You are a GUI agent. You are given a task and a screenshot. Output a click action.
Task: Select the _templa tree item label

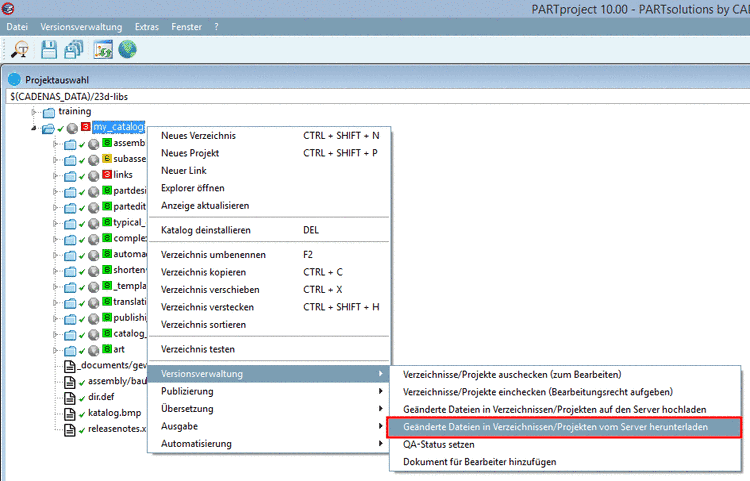tap(130, 286)
